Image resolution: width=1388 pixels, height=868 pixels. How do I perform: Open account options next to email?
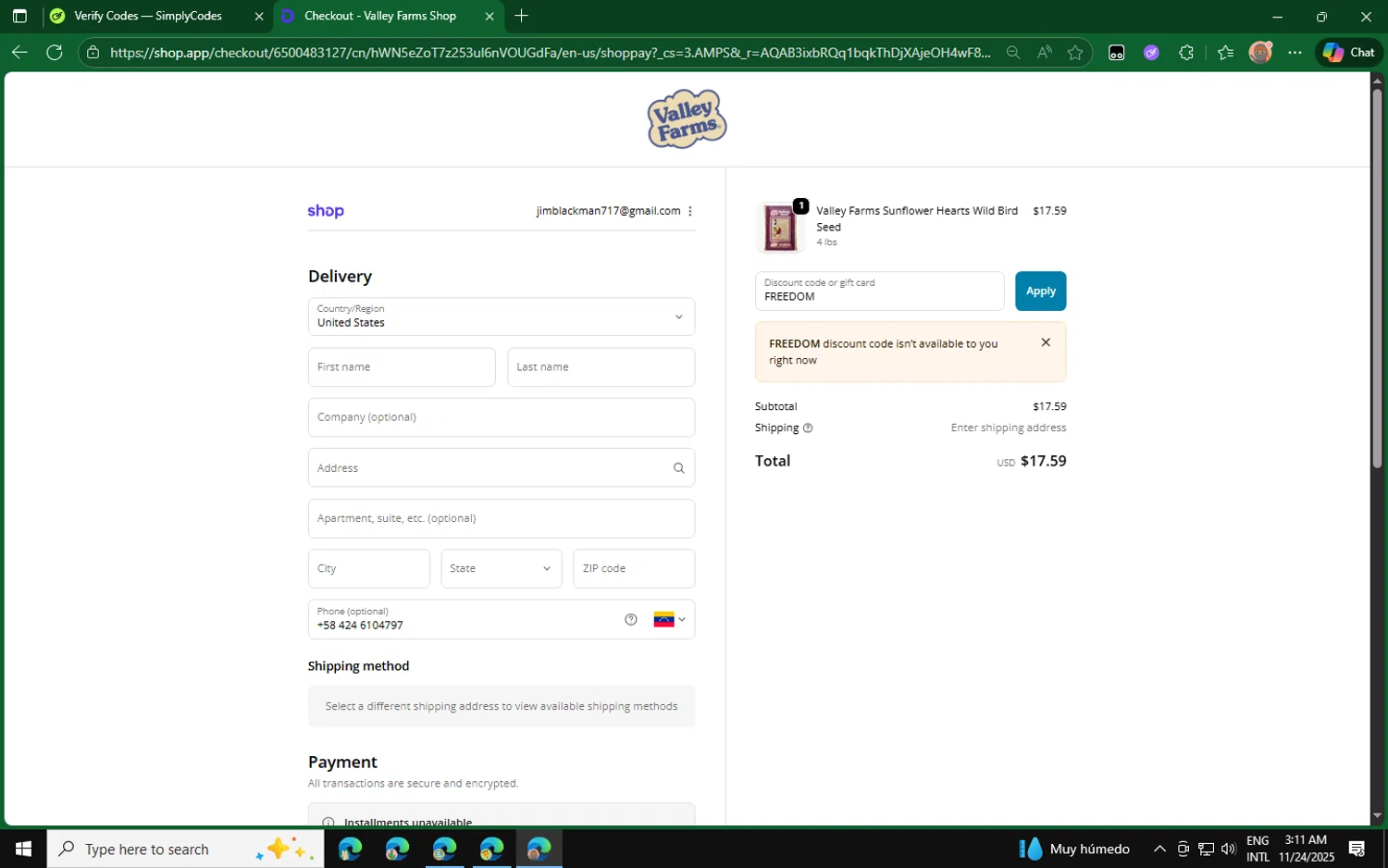(x=690, y=211)
